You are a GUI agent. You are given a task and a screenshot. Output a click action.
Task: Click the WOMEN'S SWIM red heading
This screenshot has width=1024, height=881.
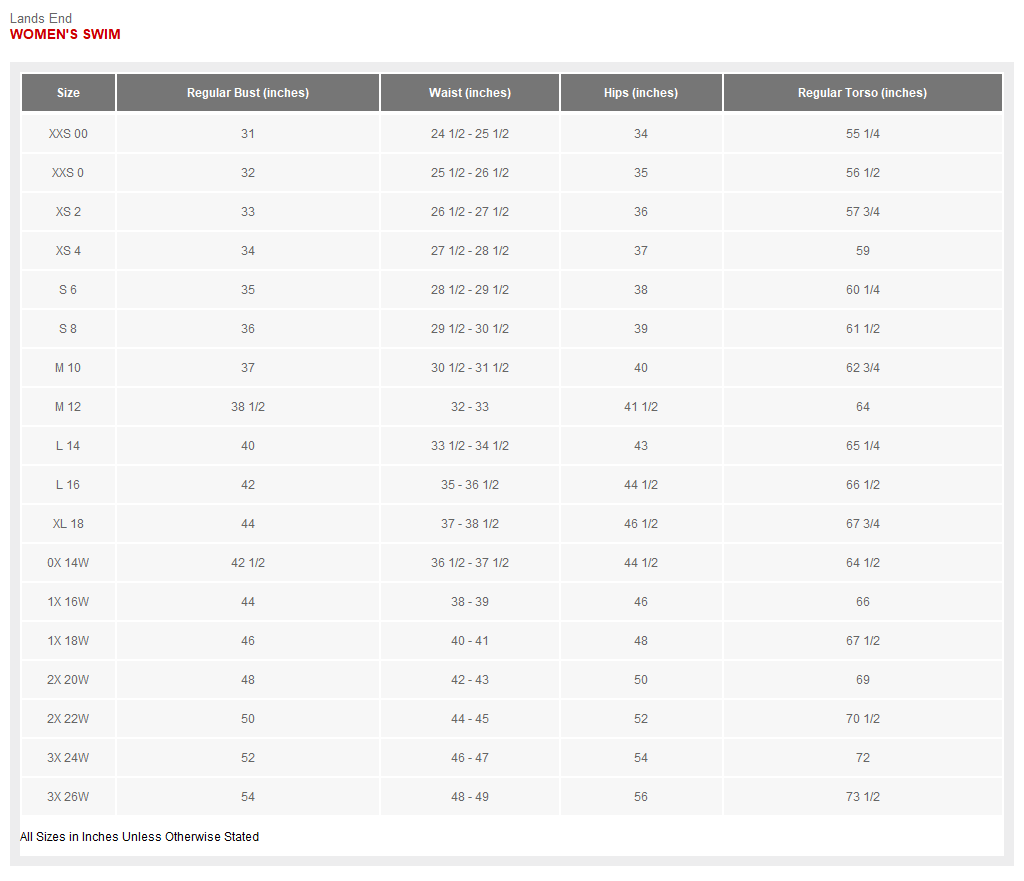pos(65,34)
